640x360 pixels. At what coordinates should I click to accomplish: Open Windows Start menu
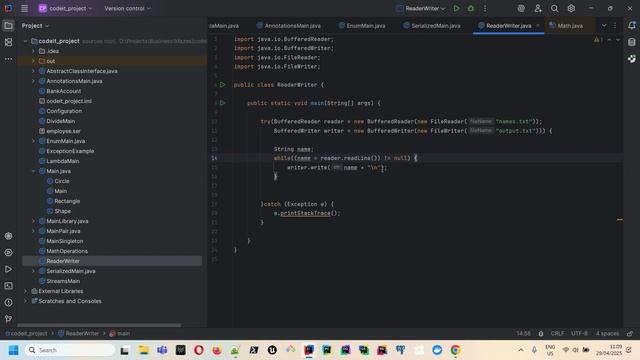(x=13, y=350)
